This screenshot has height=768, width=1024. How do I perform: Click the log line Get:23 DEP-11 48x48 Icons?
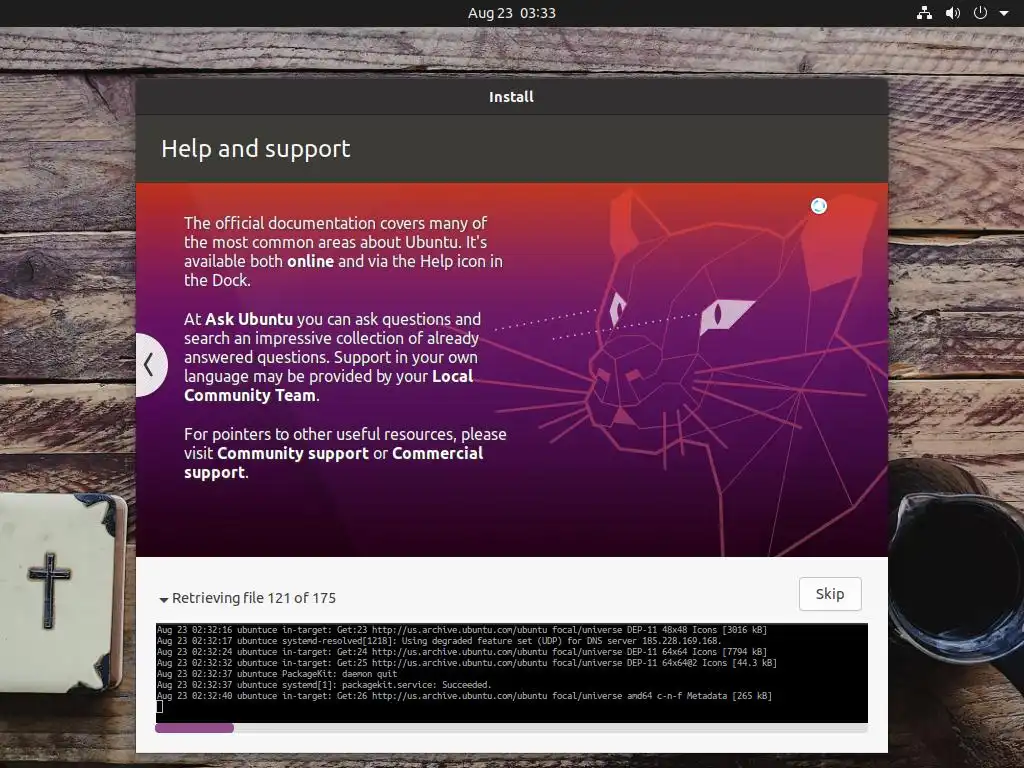coord(462,630)
